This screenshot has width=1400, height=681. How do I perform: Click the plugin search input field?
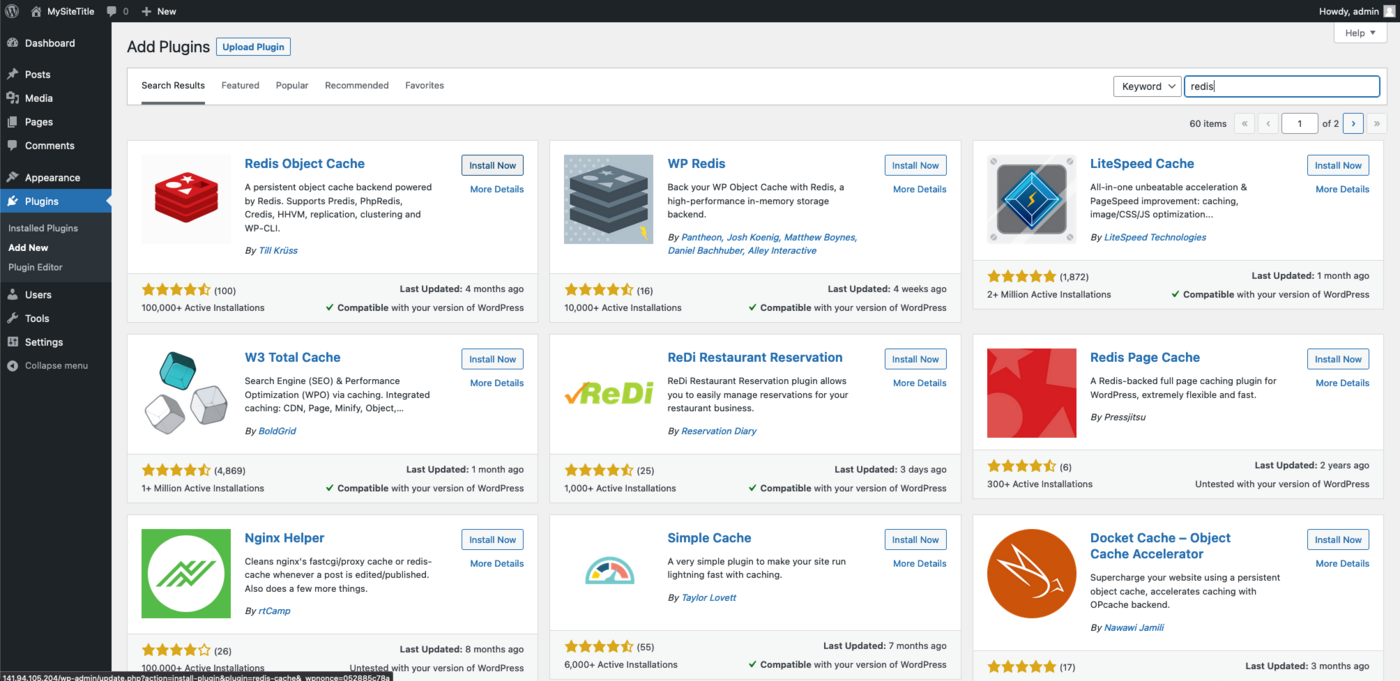click(x=1281, y=86)
